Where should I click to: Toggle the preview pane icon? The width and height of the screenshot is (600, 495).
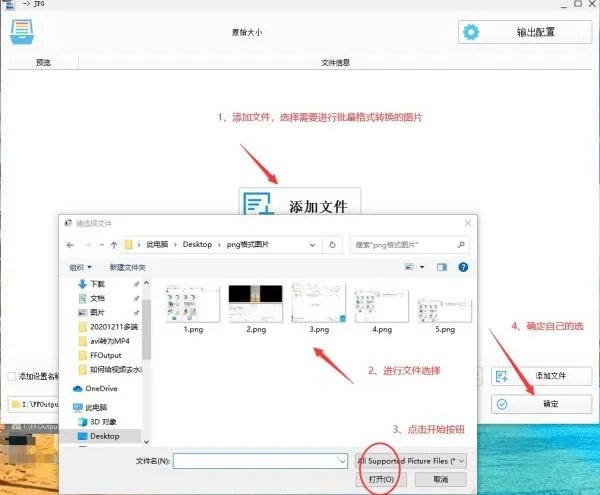click(442, 267)
